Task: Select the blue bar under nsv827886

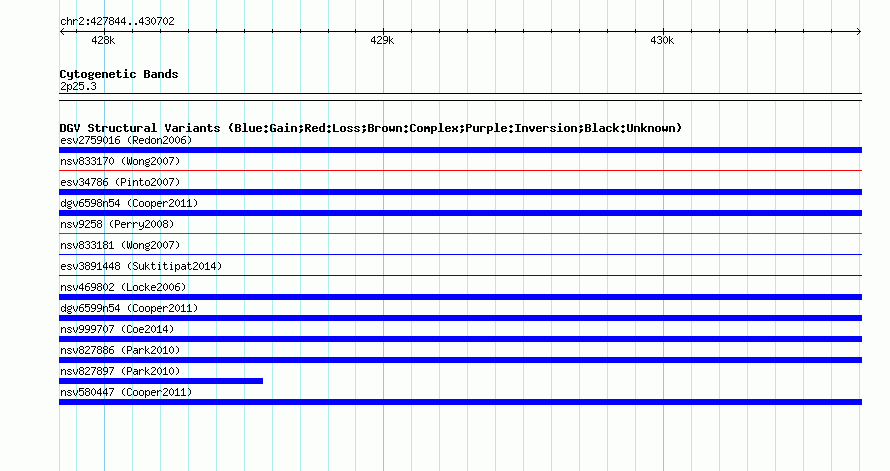Action: [460, 360]
